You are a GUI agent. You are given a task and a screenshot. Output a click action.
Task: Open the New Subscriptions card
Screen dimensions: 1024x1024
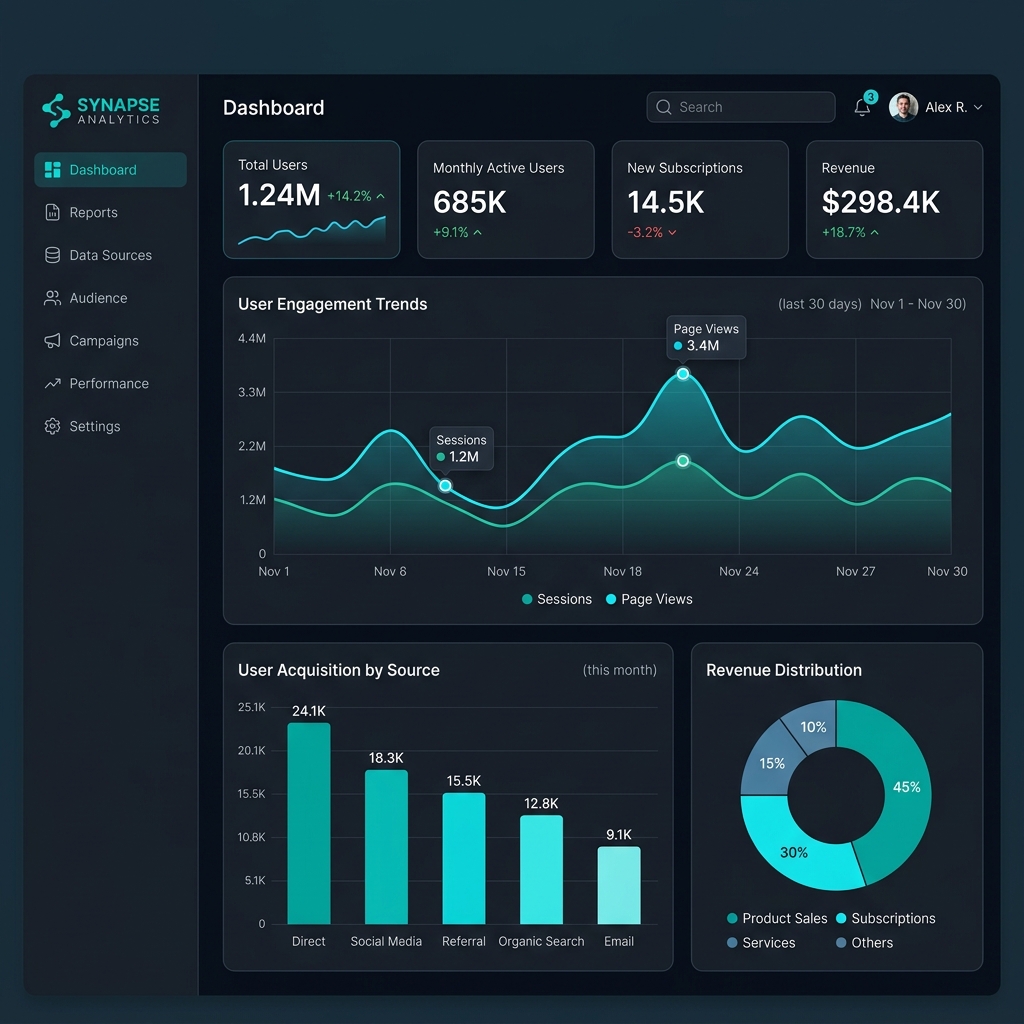(x=700, y=199)
